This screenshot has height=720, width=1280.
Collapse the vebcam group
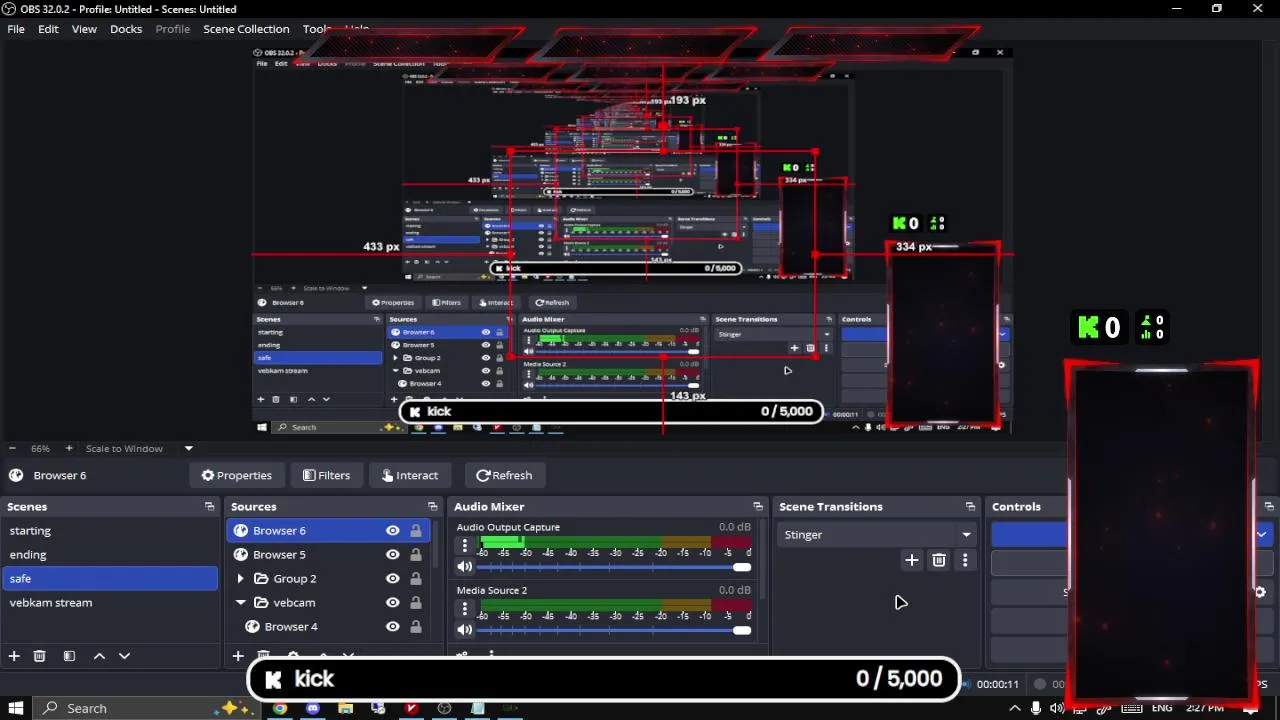click(240, 603)
